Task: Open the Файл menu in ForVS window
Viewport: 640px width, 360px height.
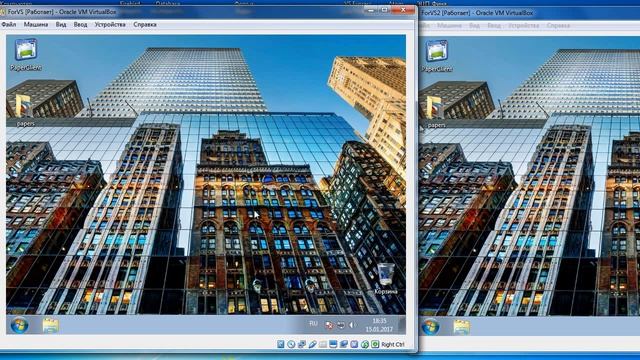Action: (x=9, y=24)
